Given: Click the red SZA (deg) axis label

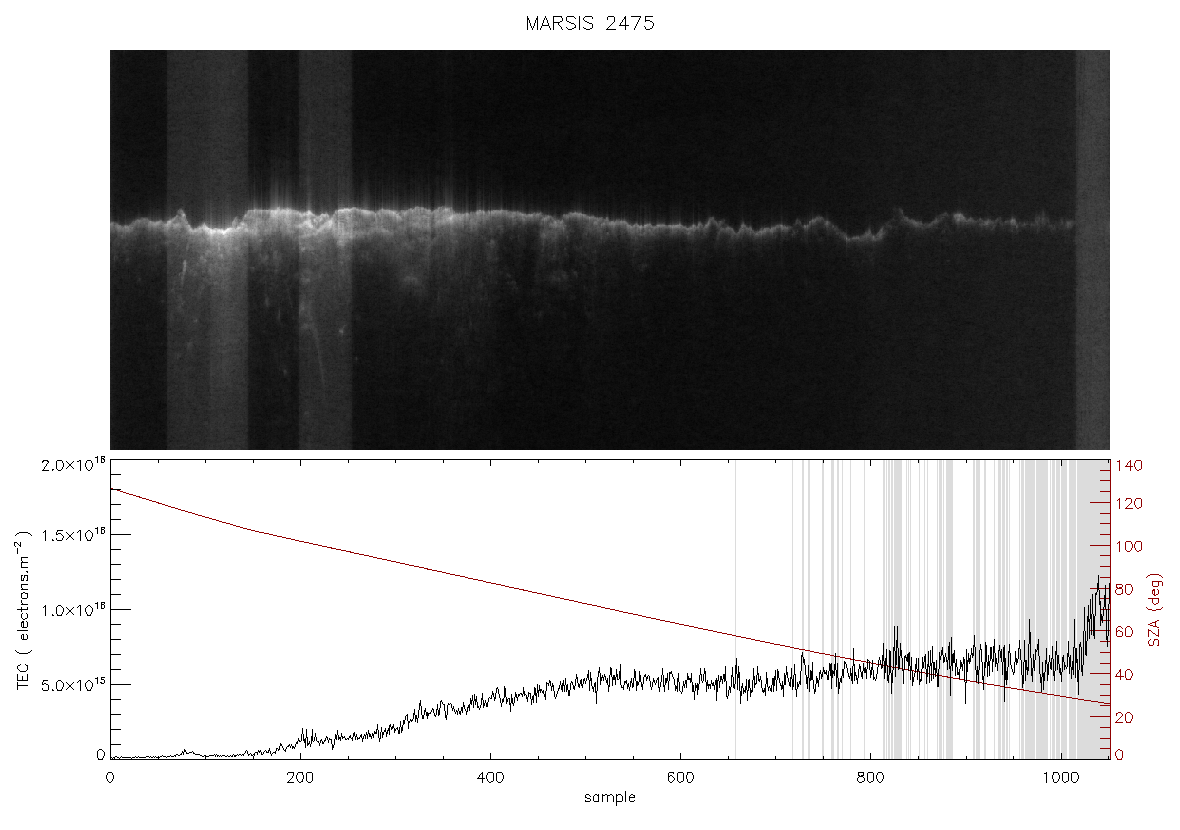Looking at the screenshot, I should [1154, 610].
